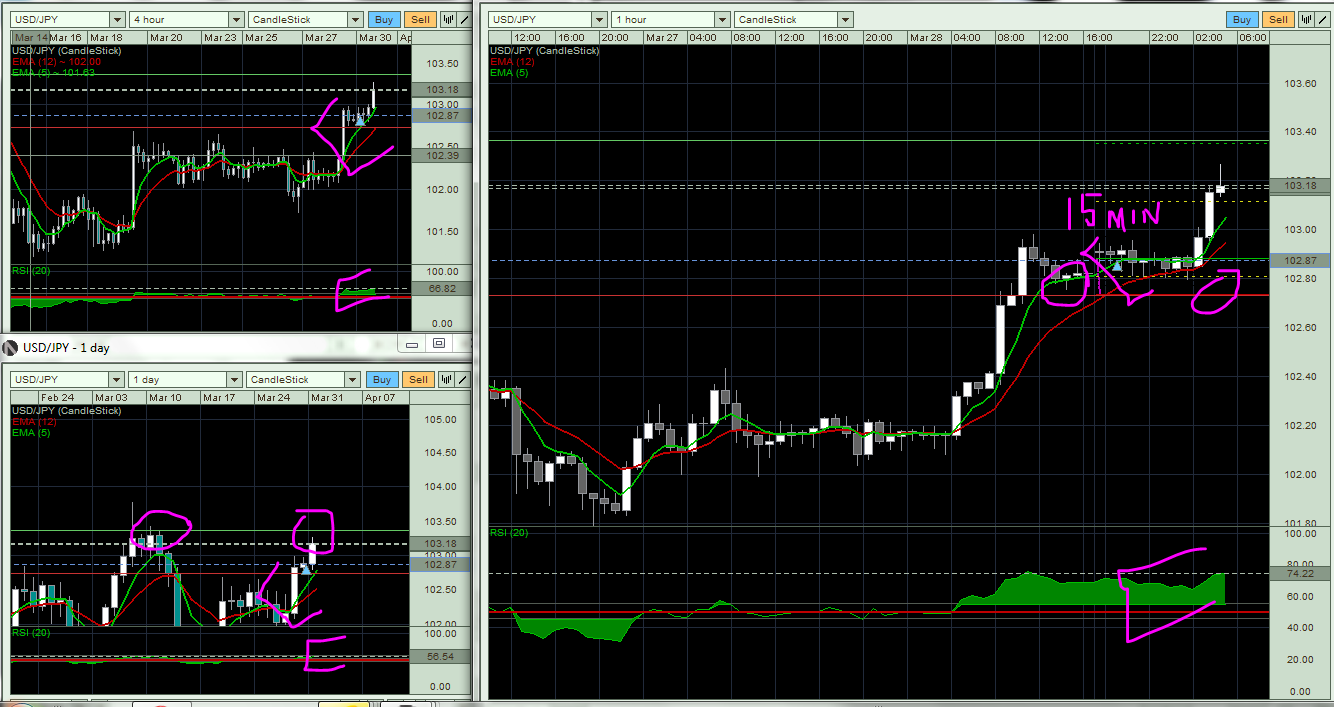Restore the USD/JPY - 1 day window
Viewport: 1334px width, 707px height.
tap(439, 343)
